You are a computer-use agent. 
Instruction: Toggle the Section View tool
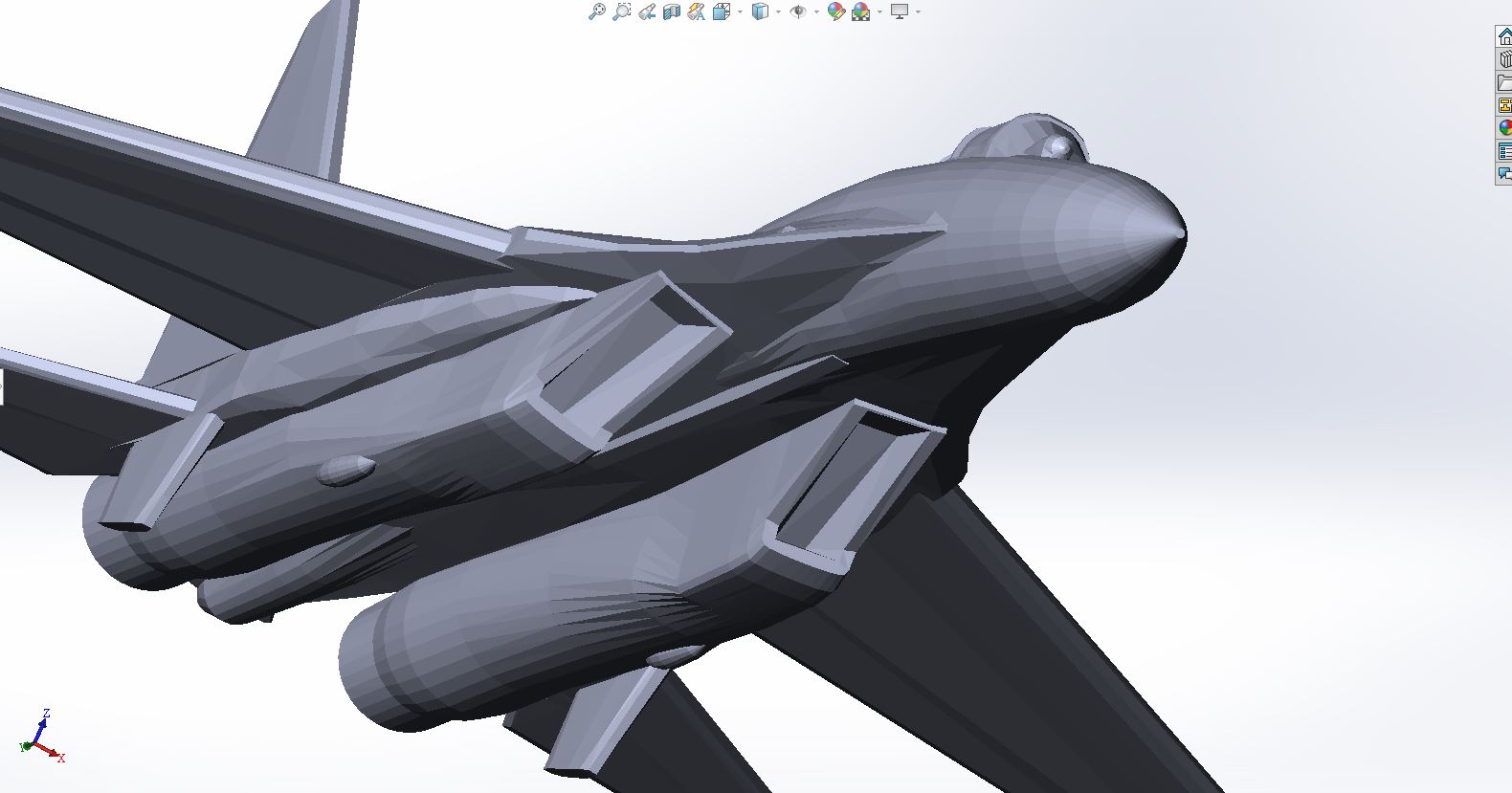pyautogui.click(x=671, y=11)
